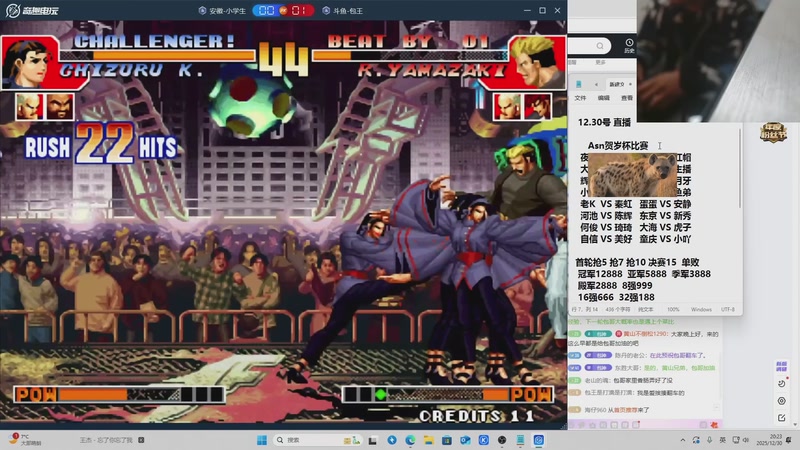The height and width of the screenshot is (450, 800).
Task: Open the Windows Start menu
Action: (262, 440)
